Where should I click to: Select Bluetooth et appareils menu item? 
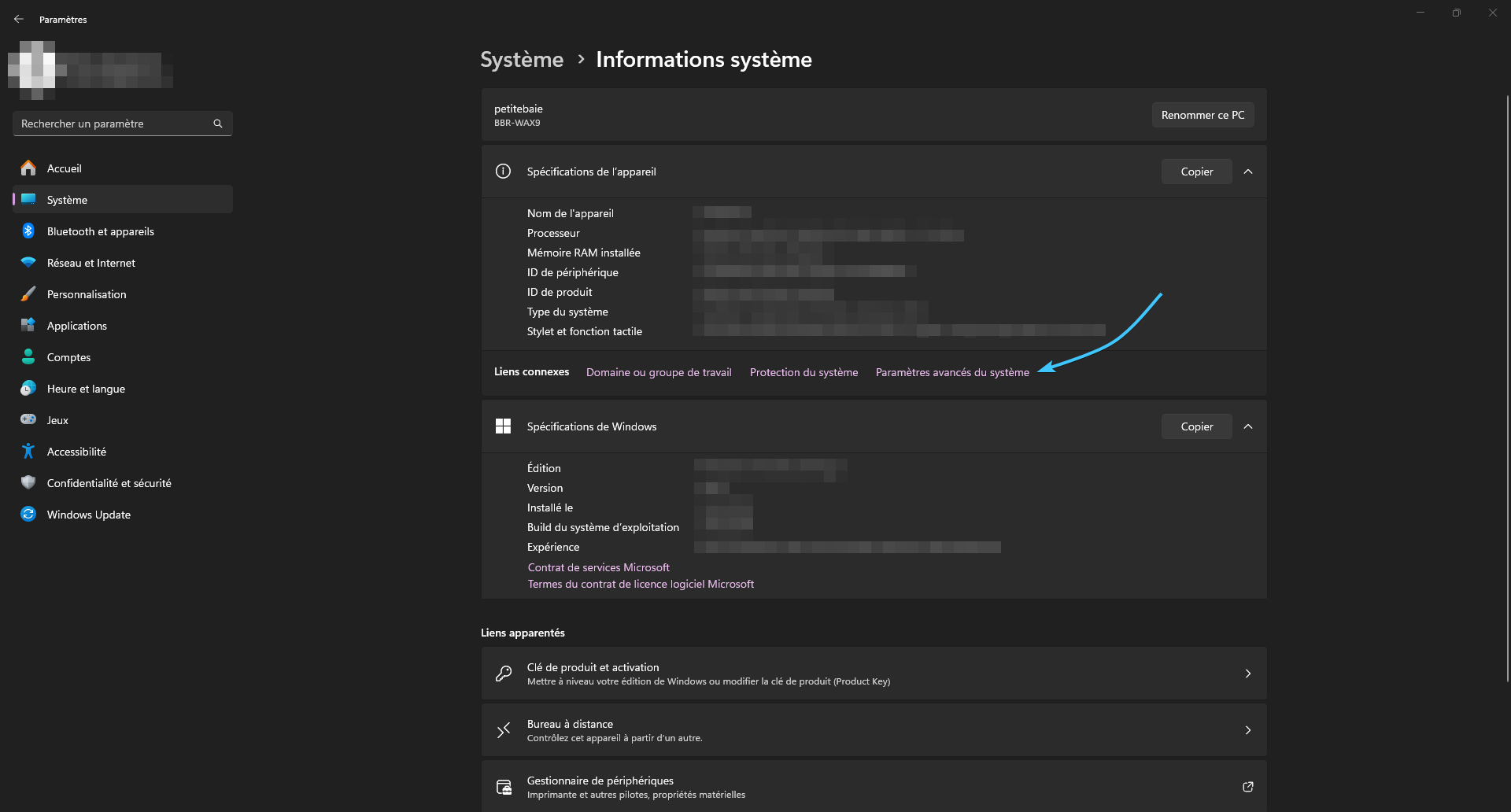point(123,231)
